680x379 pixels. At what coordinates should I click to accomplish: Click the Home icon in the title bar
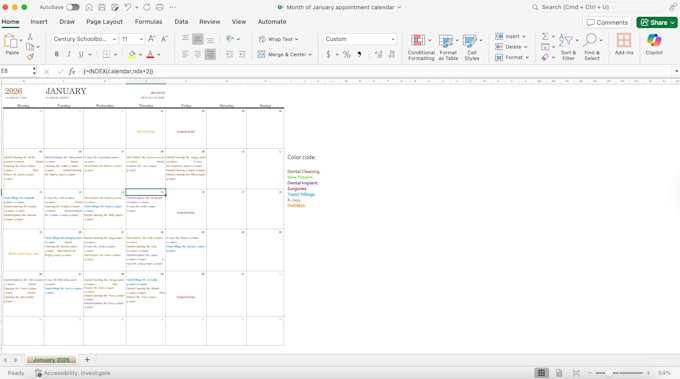(x=89, y=7)
